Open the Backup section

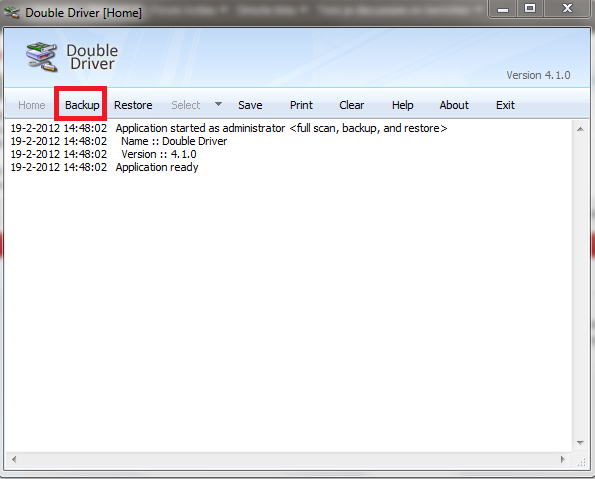[82, 105]
